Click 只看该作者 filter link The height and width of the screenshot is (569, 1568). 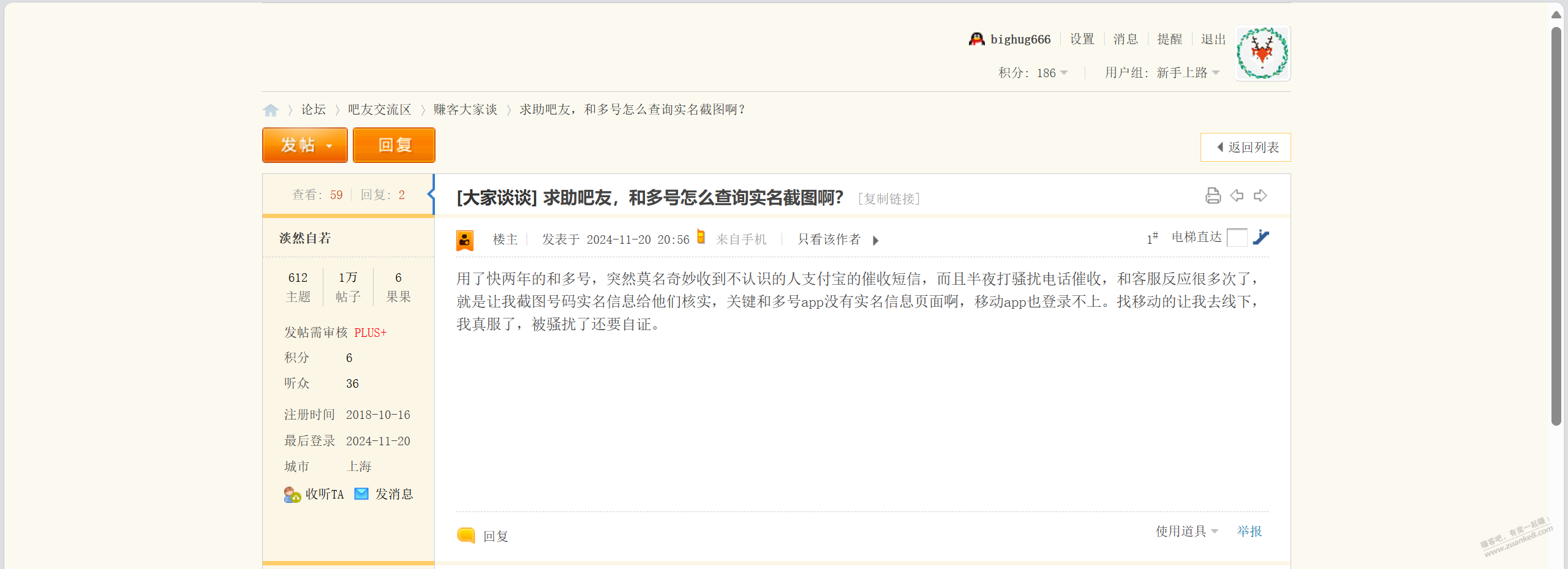(829, 239)
